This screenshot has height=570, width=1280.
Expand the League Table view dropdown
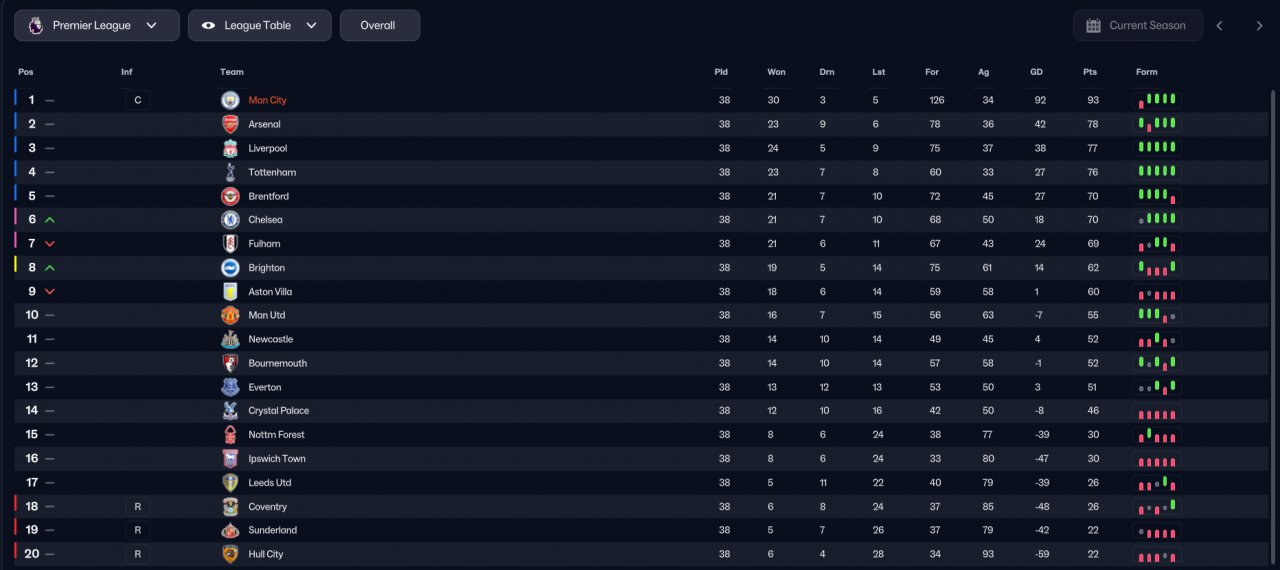tap(260, 25)
